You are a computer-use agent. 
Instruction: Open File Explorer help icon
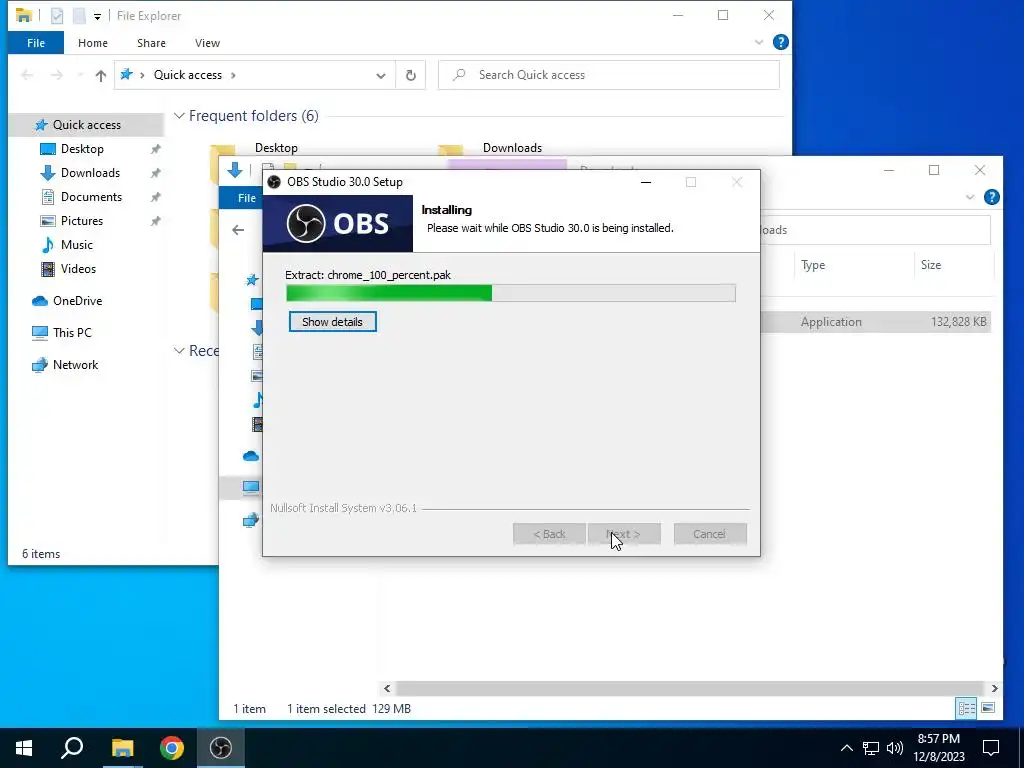point(780,42)
